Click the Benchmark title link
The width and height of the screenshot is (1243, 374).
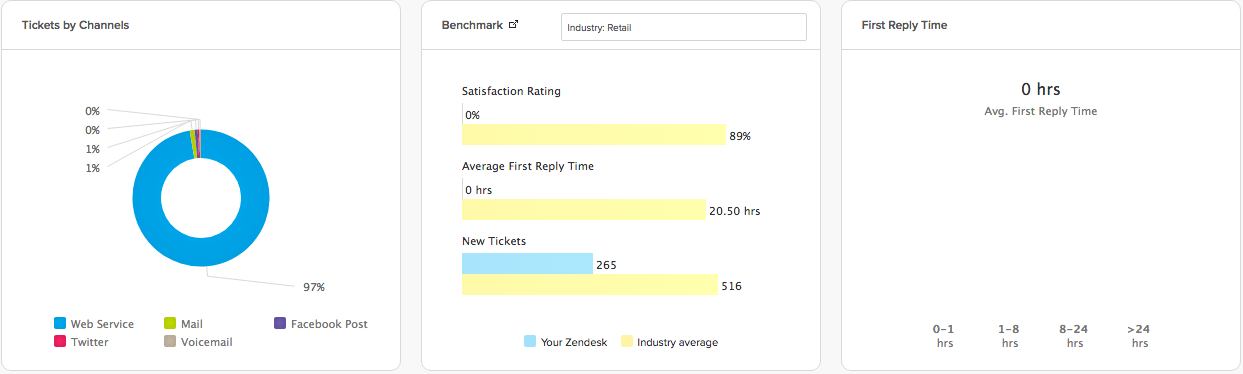473,25
